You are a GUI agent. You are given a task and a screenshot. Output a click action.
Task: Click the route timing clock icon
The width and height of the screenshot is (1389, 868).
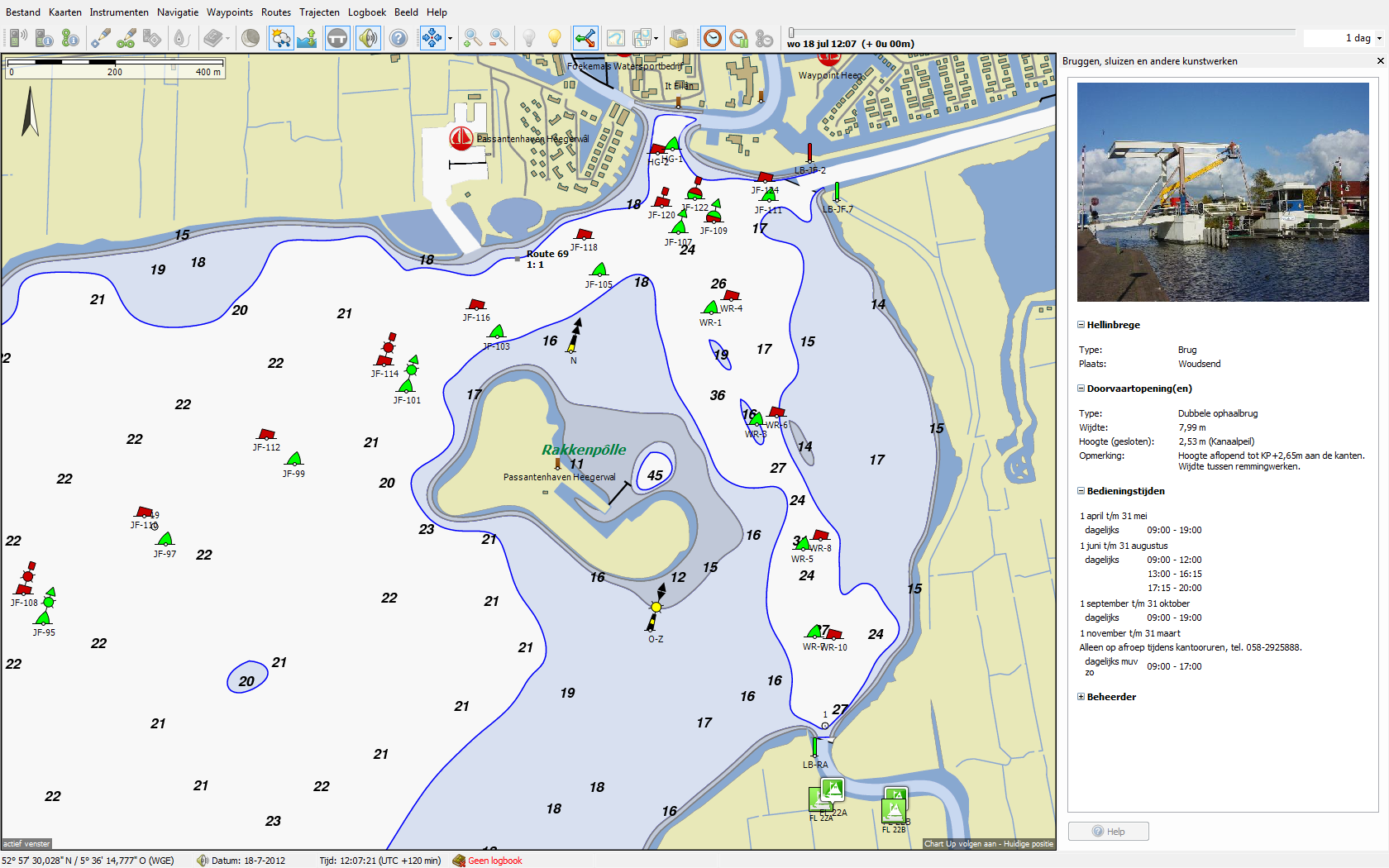click(765, 38)
